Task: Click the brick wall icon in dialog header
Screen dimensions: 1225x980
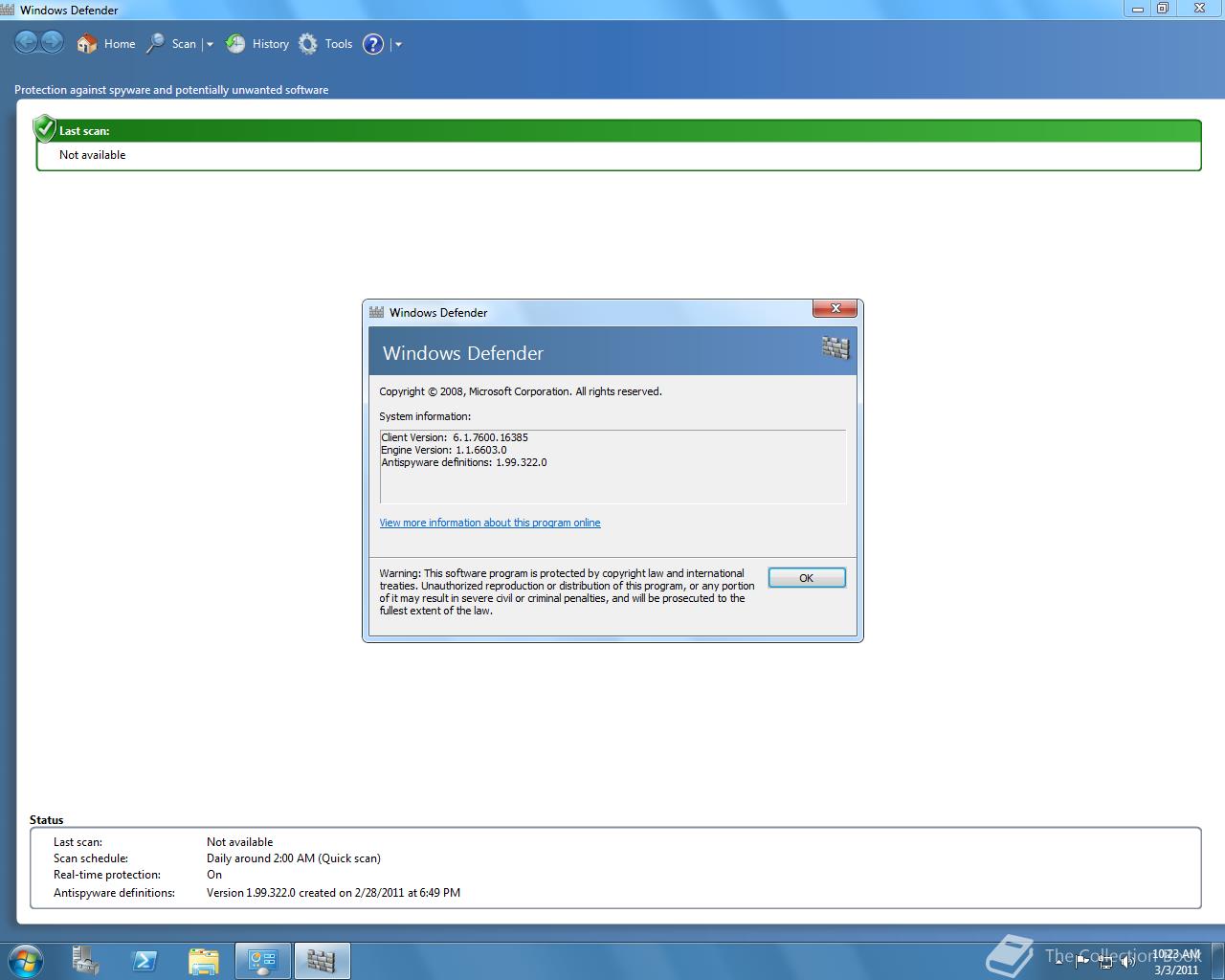Action: 835,347
